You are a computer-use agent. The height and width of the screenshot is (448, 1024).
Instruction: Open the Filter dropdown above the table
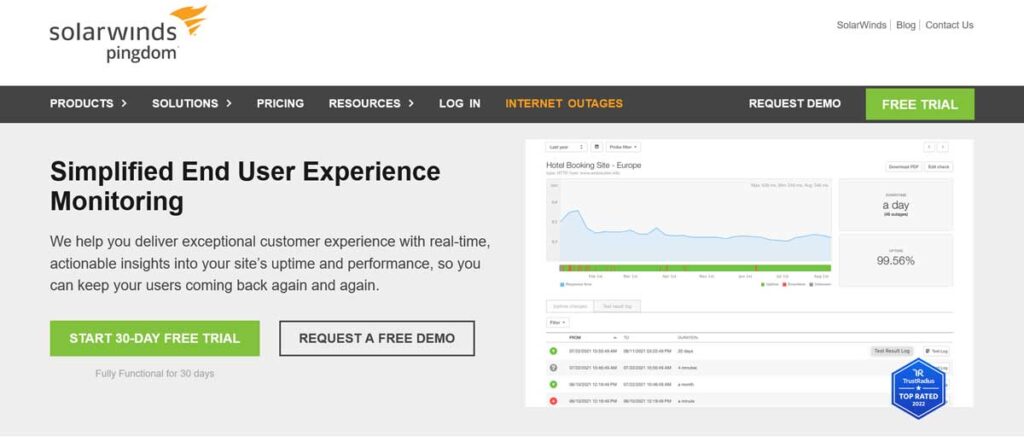tap(558, 323)
